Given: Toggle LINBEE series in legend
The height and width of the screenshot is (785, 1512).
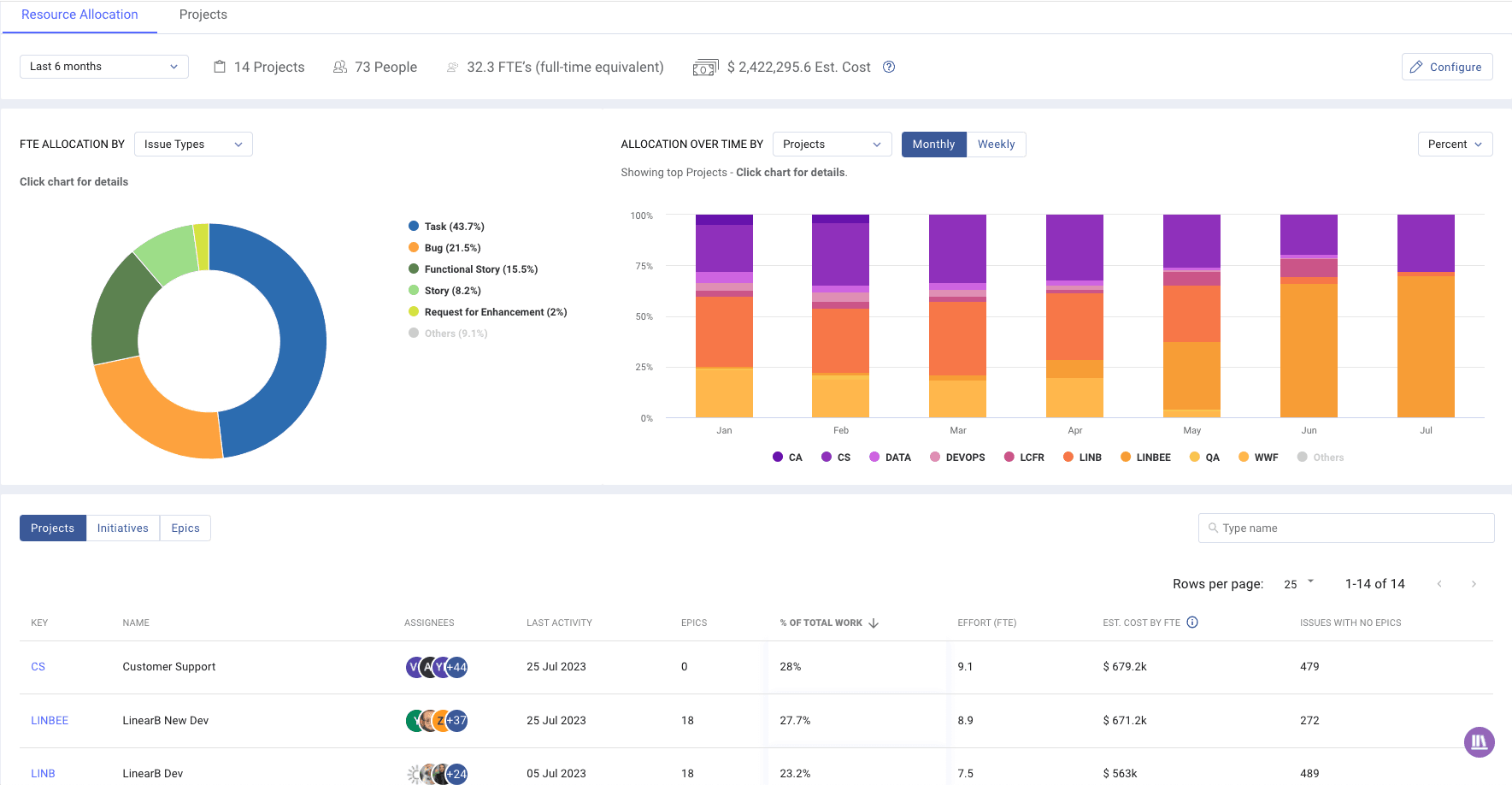Looking at the screenshot, I should [x=1145, y=457].
